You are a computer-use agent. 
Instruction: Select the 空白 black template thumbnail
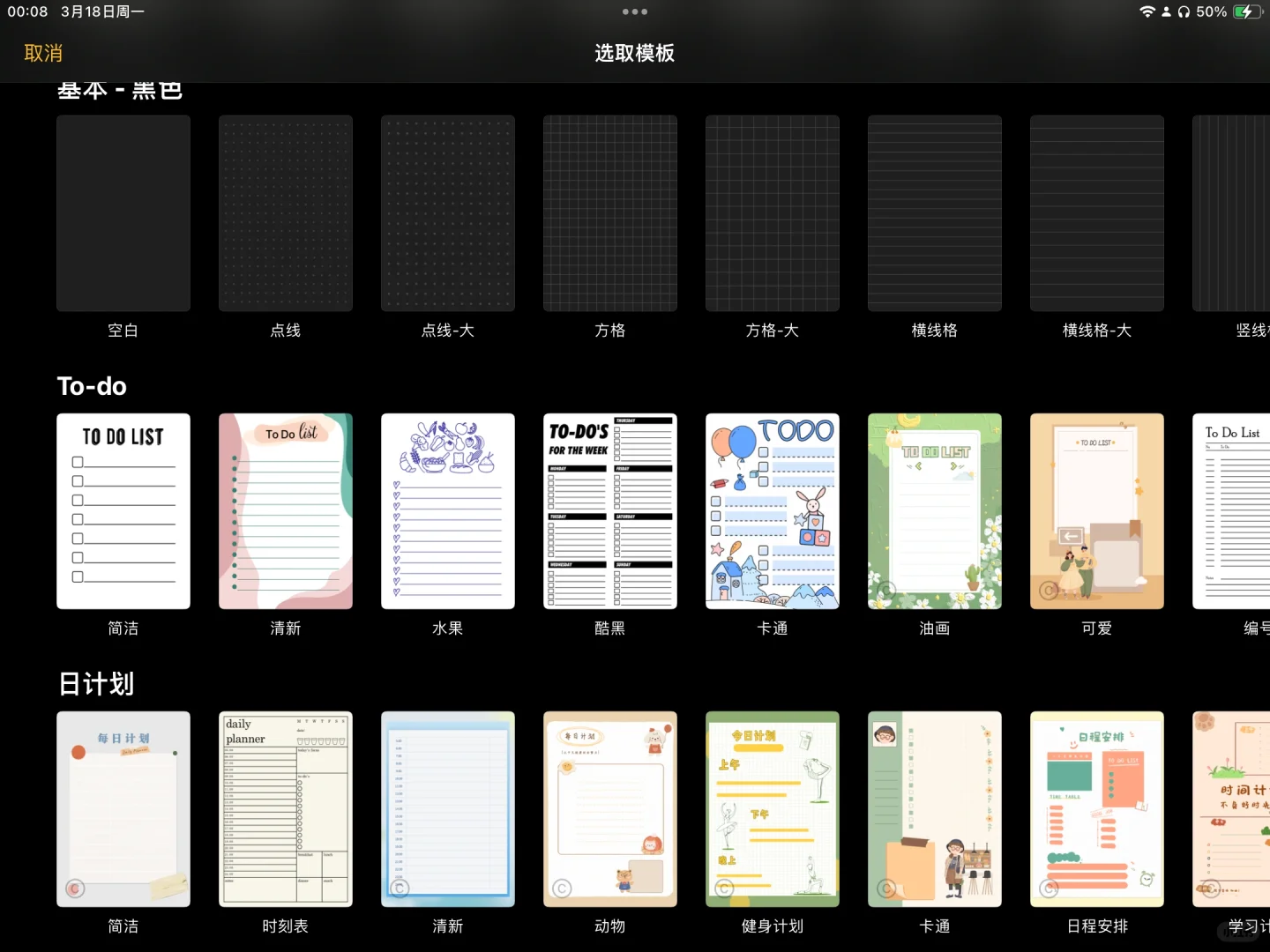tap(123, 213)
